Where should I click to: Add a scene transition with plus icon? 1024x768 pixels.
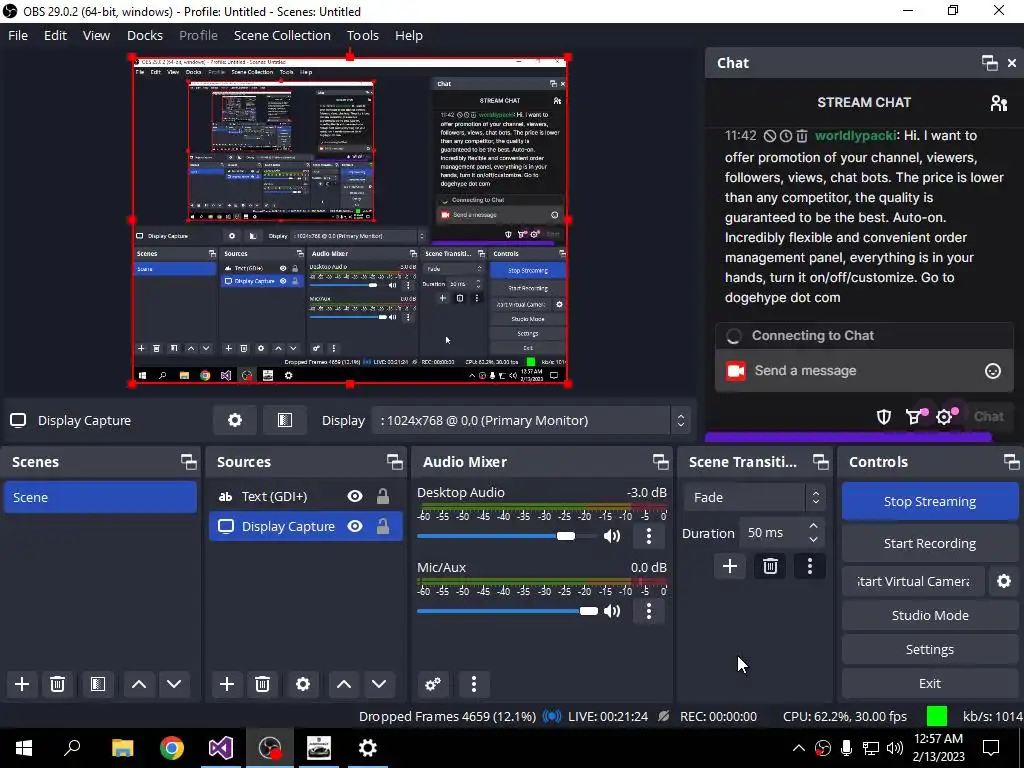coord(729,566)
